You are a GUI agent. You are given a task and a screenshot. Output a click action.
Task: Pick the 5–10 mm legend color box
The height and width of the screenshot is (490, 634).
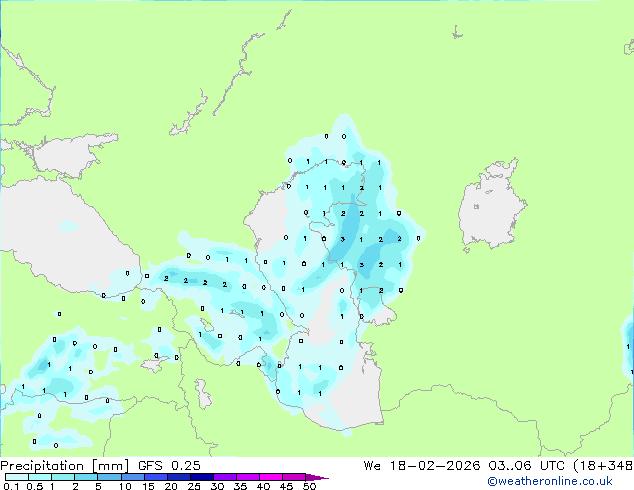(x=109, y=477)
